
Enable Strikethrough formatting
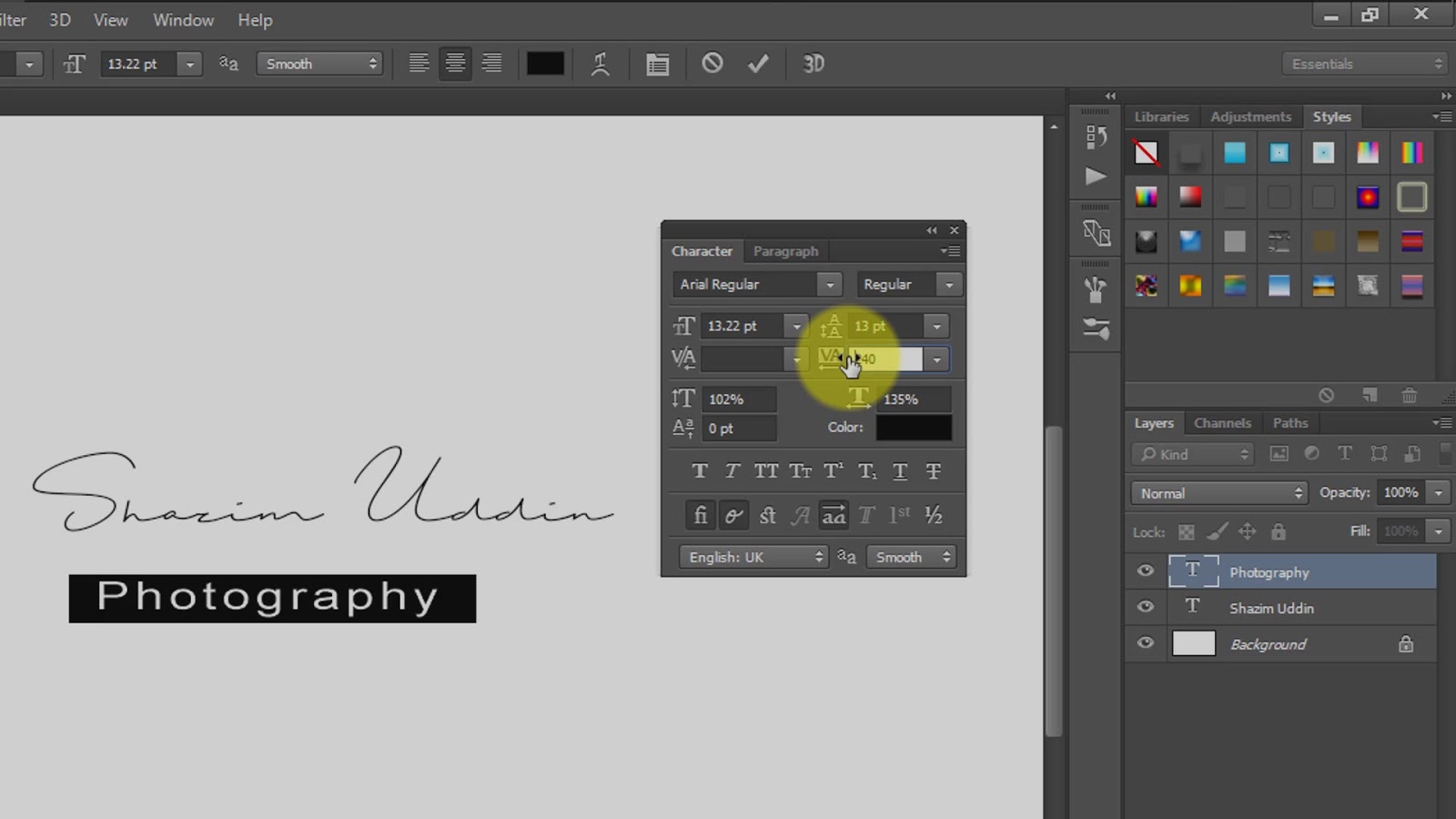pos(933,470)
